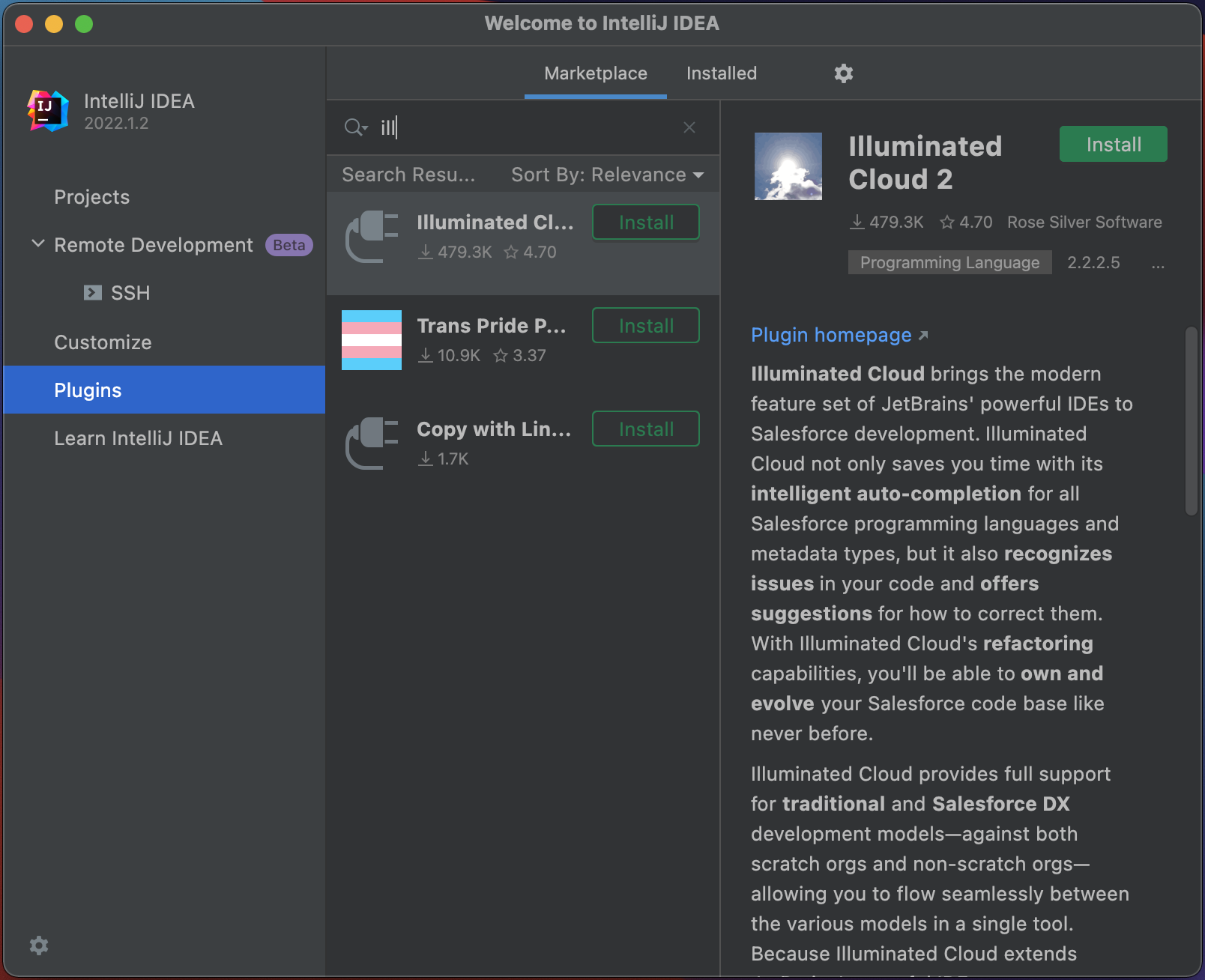Screen dimensions: 1205x980
Task: Install Illuminated Cloud from results list
Action: (646, 223)
